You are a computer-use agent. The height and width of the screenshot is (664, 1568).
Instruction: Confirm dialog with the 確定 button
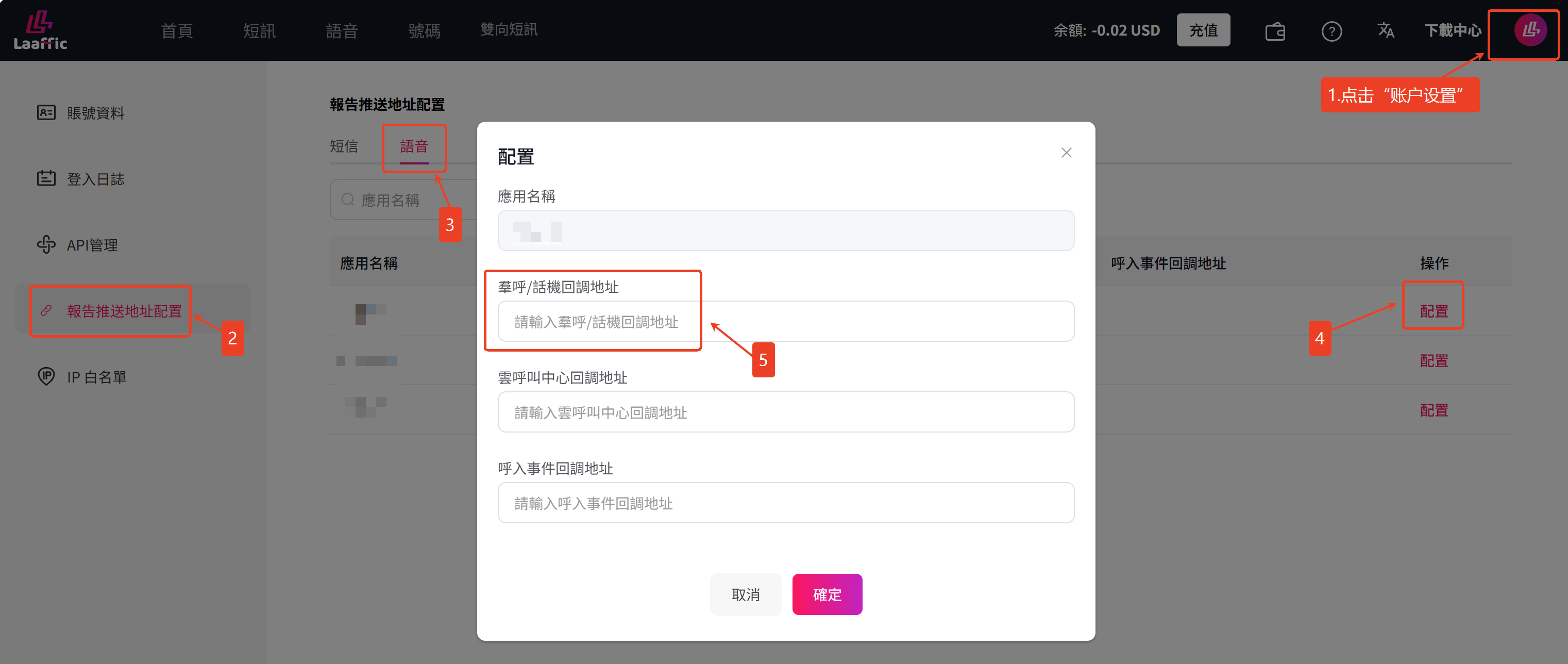[x=827, y=594]
